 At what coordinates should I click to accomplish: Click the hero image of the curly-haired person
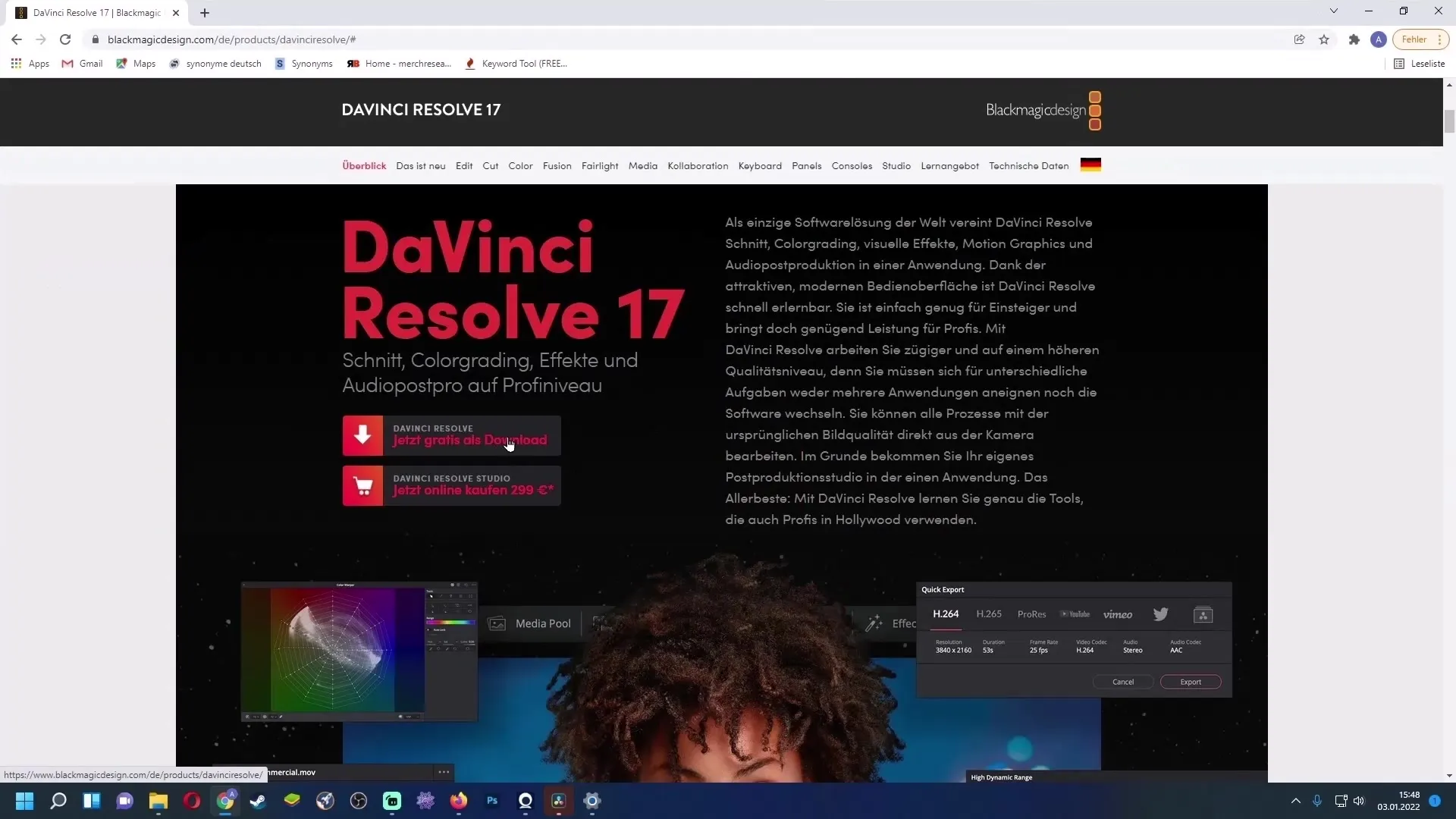pyautogui.click(x=720, y=667)
